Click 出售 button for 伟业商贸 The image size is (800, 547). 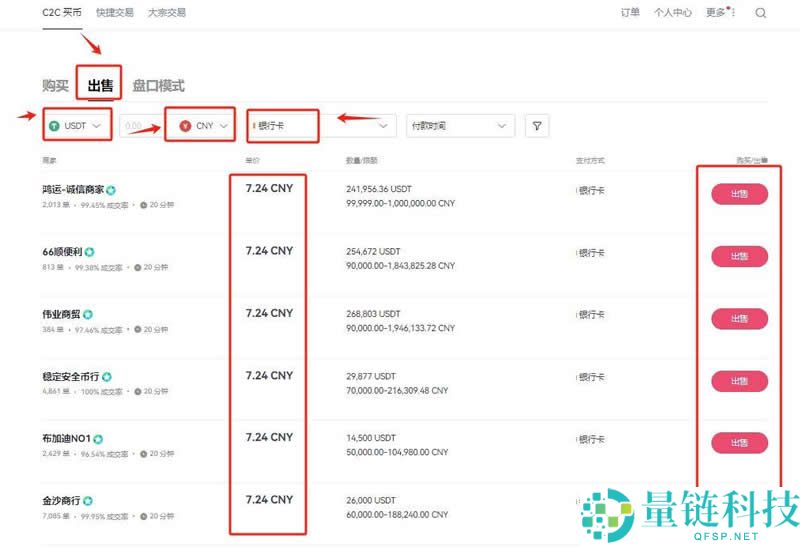point(739,318)
